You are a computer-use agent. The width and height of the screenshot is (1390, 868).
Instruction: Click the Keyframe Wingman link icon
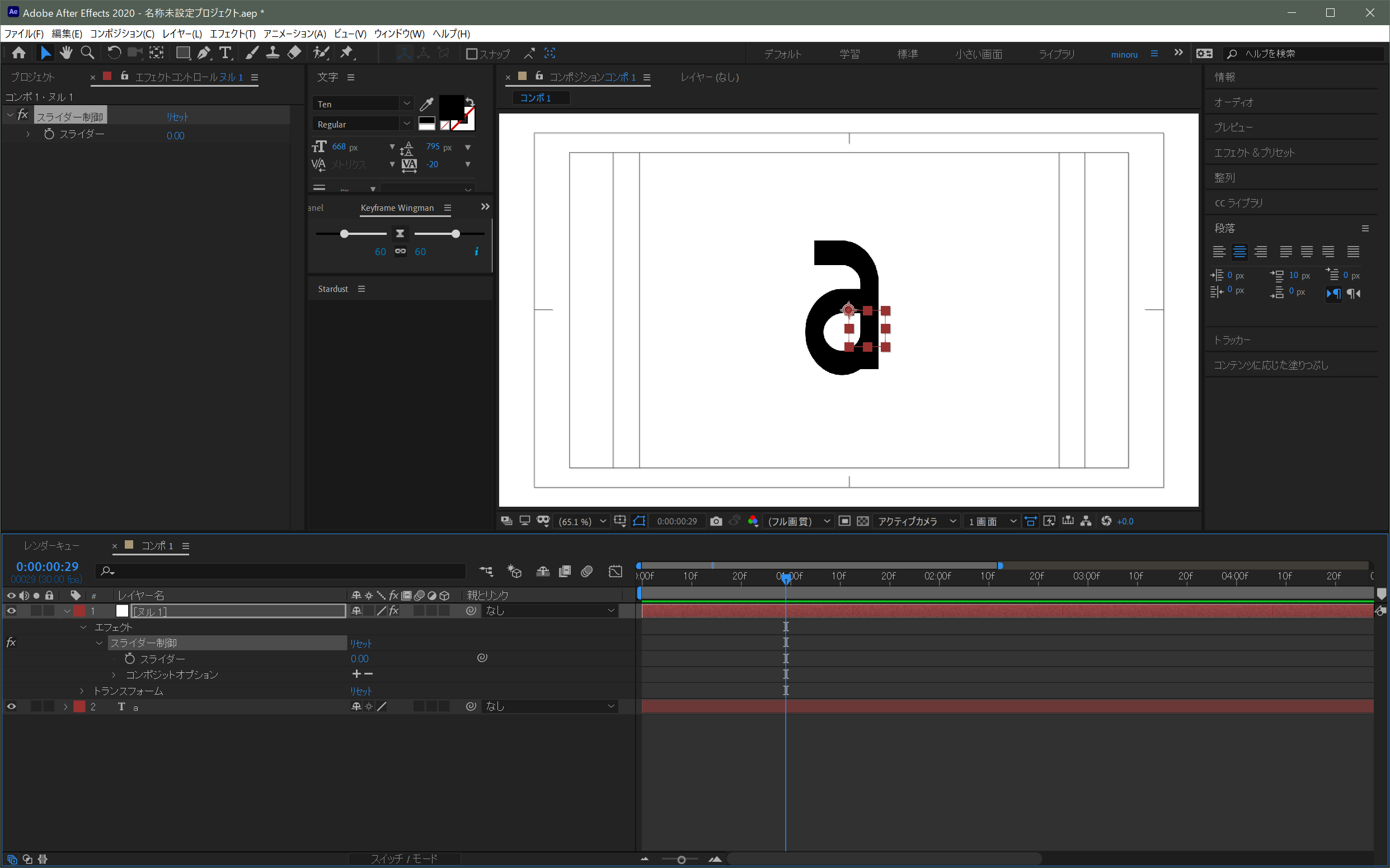tap(400, 252)
